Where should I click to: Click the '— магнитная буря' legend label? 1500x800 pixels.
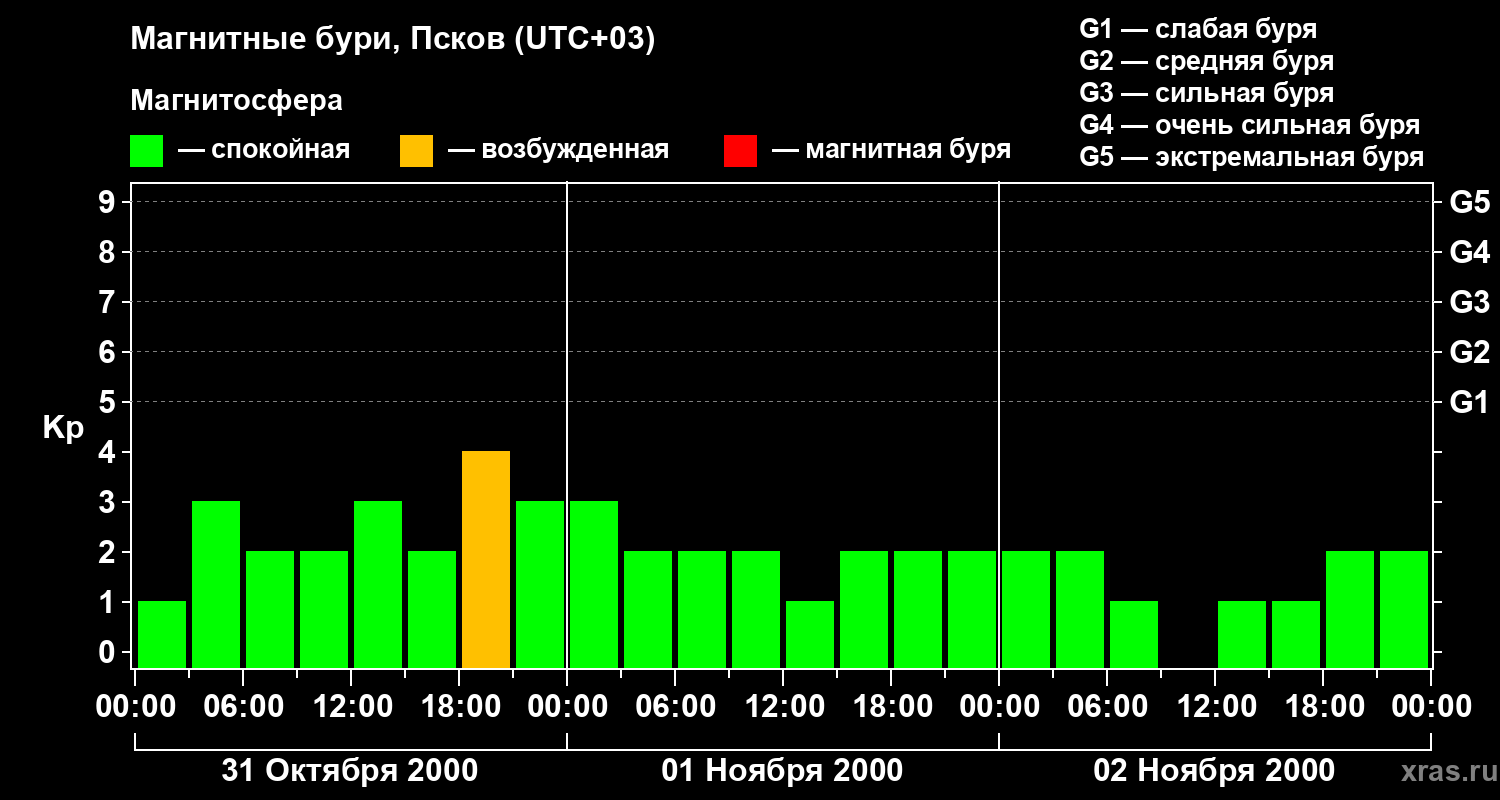point(891,151)
